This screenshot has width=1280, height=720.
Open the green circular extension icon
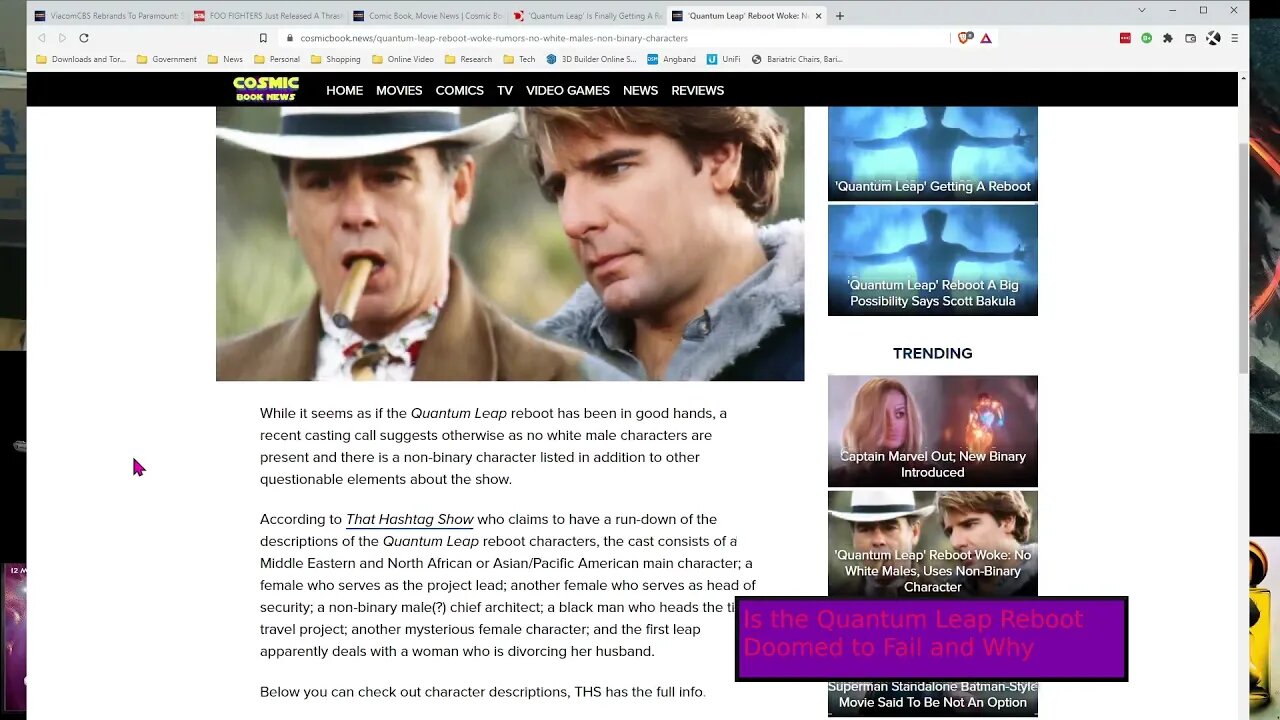[1146, 38]
